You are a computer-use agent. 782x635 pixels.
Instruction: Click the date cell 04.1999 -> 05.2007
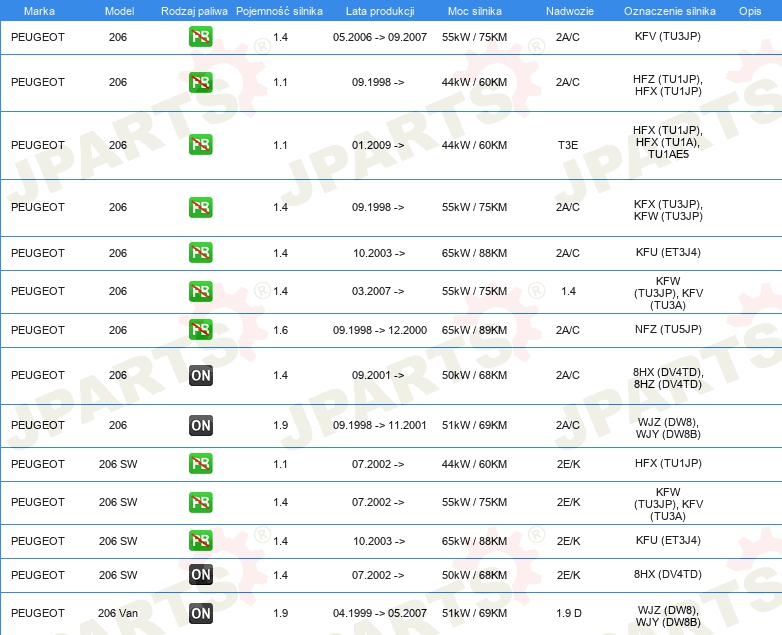(380, 613)
